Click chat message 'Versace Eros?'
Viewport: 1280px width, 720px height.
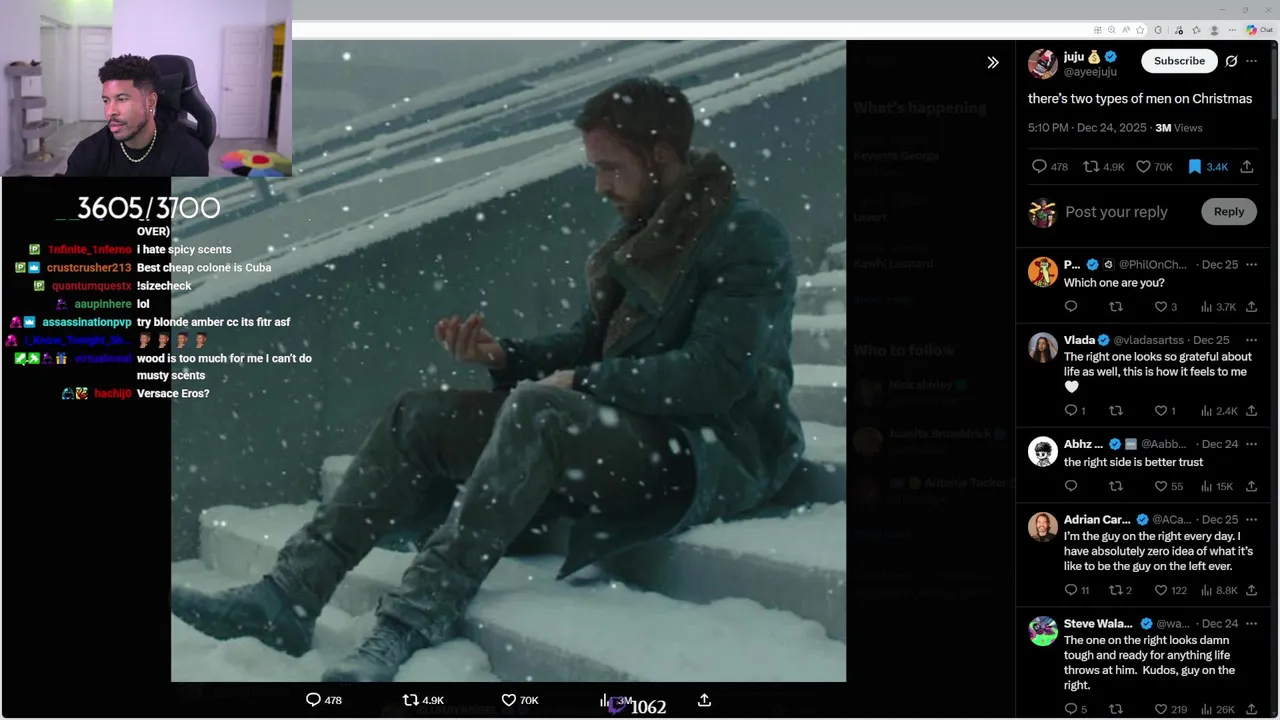[173, 394]
